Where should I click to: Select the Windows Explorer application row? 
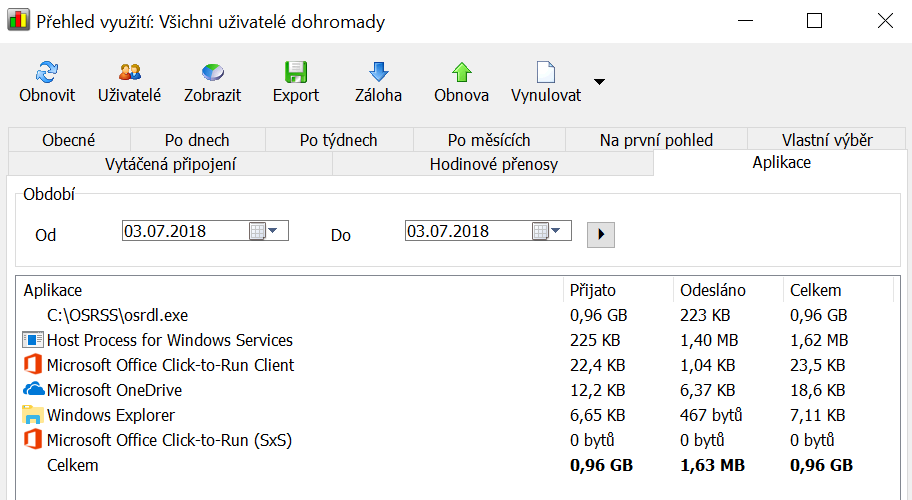(x=110, y=415)
